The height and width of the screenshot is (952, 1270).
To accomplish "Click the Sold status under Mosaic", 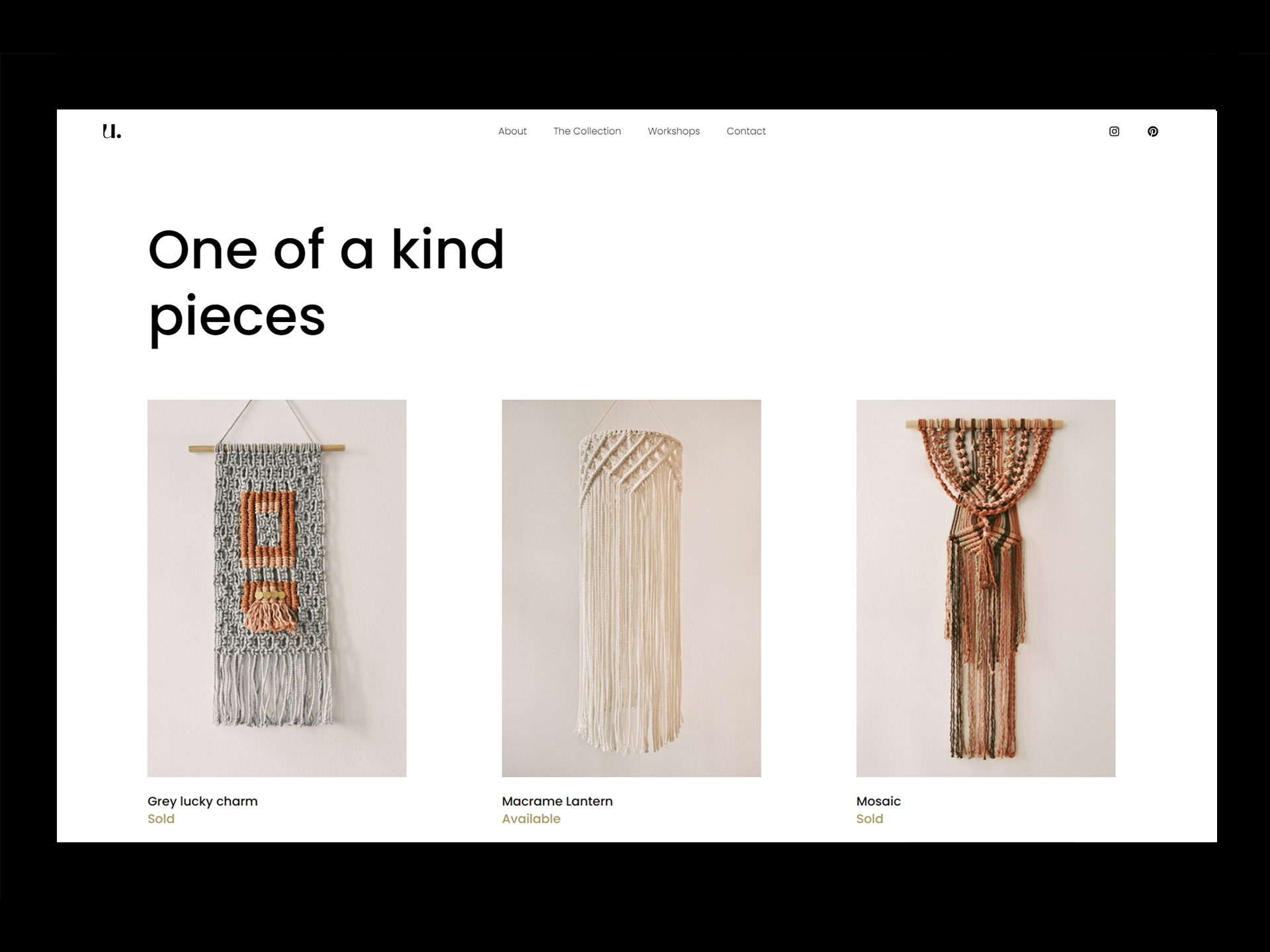I will coord(870,818).
